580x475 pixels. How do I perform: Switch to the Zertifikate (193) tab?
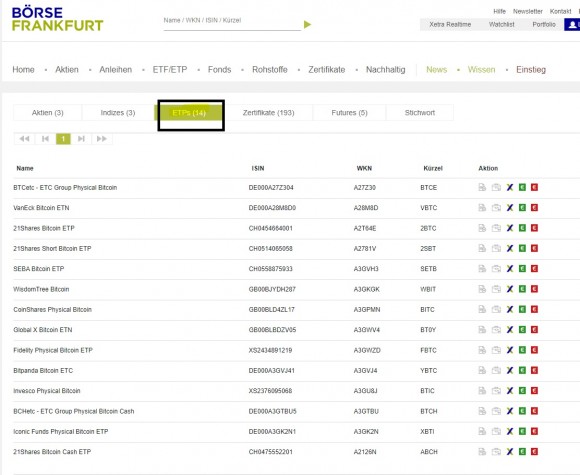[x=269, y=112]
